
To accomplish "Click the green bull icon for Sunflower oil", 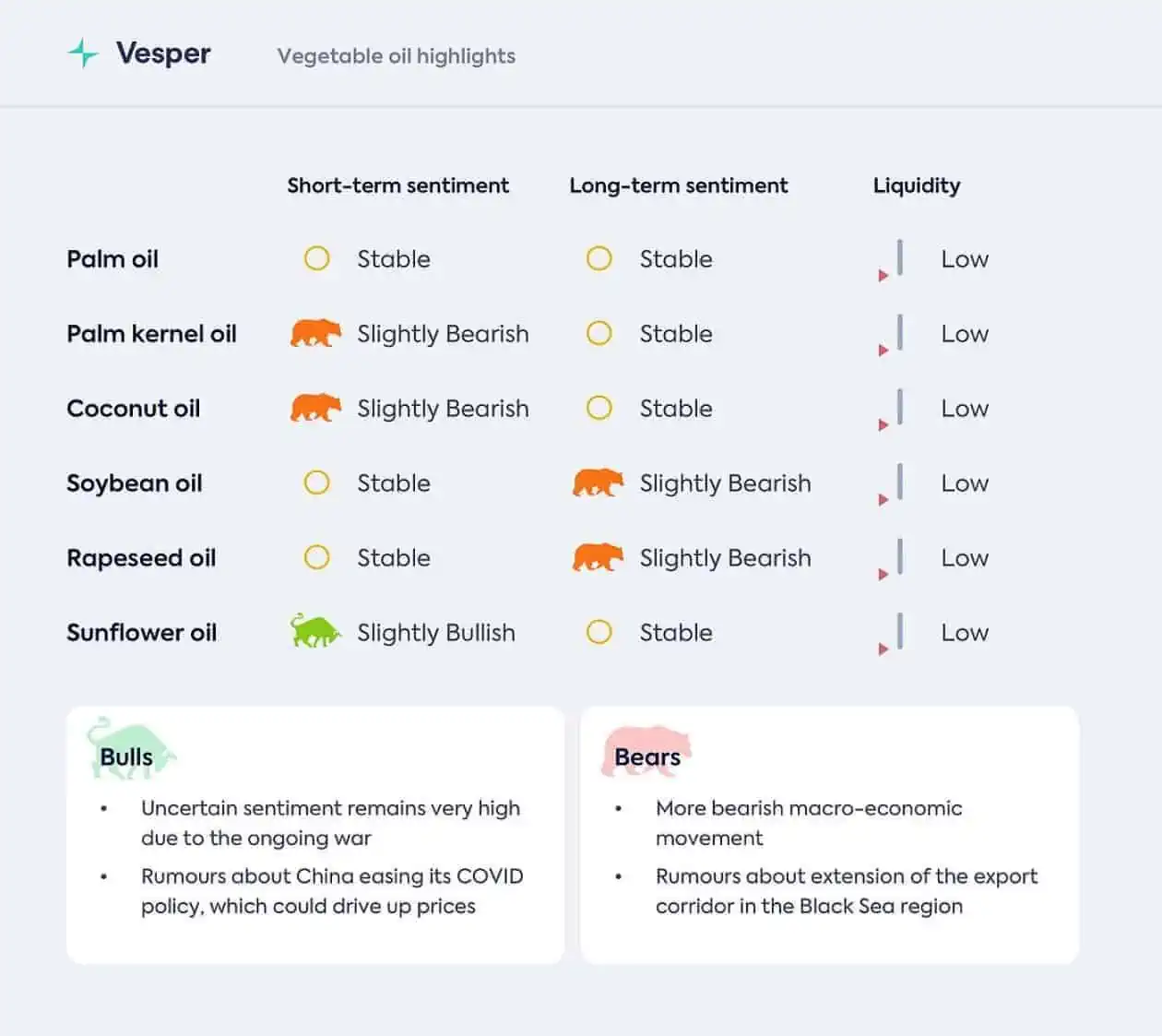I will pyautogui.click(x=315, y=631).
